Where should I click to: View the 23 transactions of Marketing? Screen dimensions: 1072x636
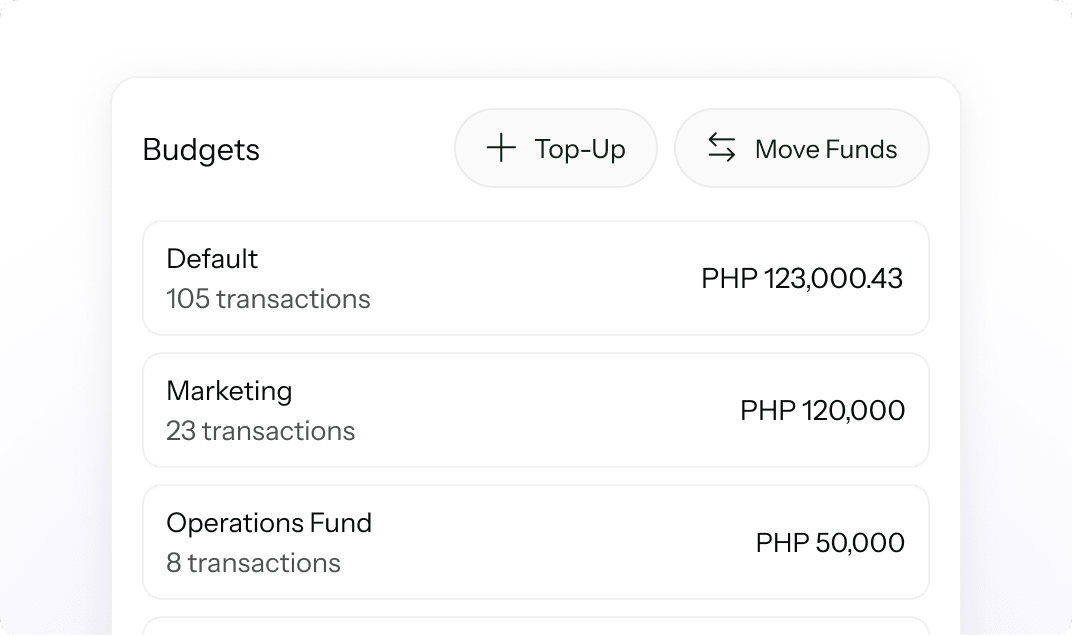coord(260,431)
